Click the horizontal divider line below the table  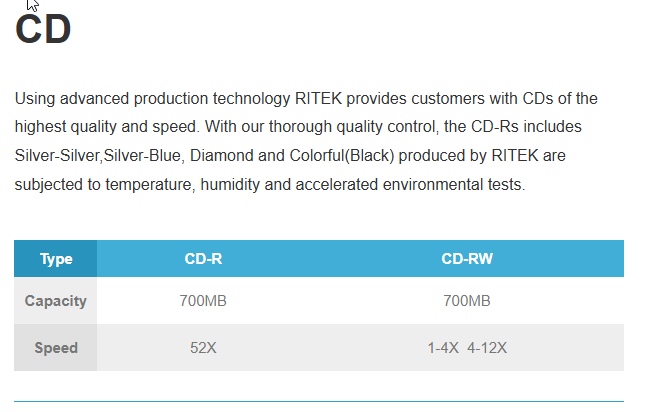pyautogui.click(x=319, y=401)
